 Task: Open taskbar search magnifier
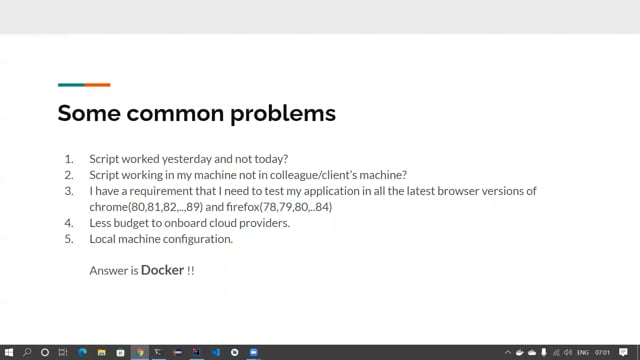coord(27,352)
